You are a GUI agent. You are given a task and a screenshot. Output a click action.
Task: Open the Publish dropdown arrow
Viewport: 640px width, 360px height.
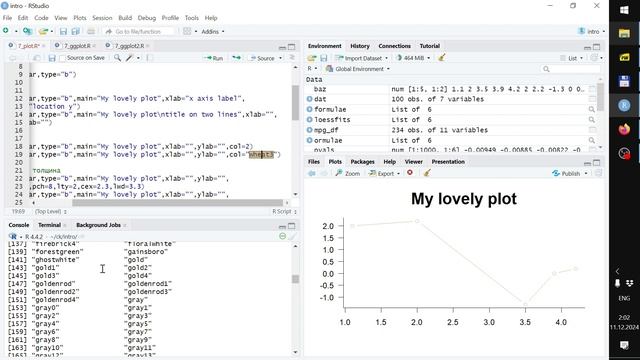586,173
